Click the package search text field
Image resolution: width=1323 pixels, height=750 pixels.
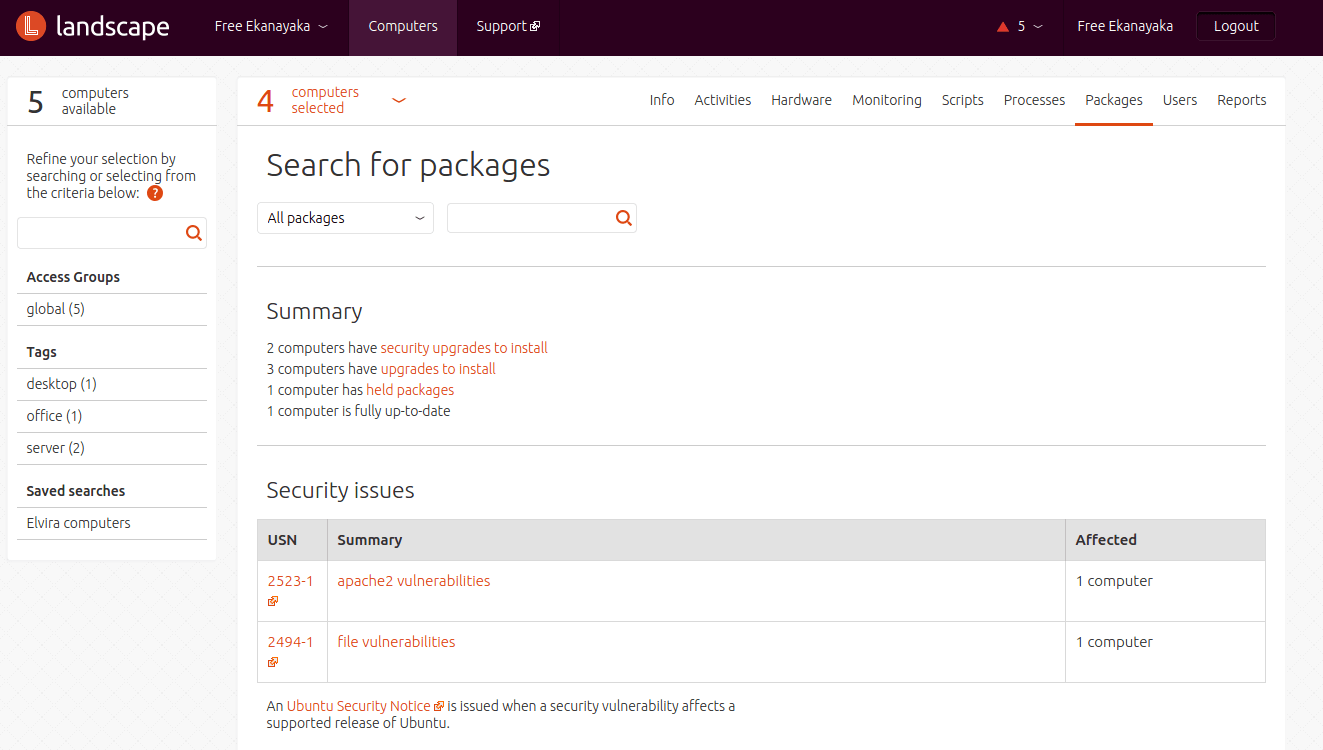click(530, 218)
